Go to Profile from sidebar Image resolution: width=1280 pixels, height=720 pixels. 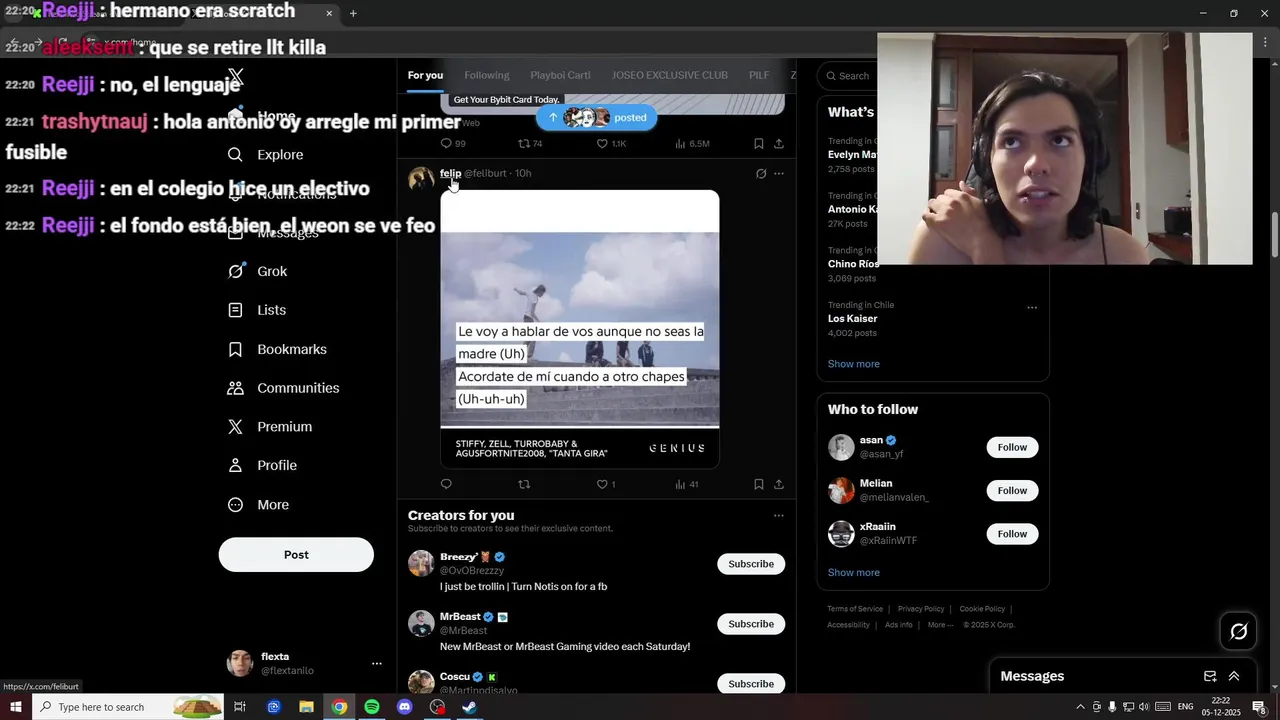coord(263,466)
